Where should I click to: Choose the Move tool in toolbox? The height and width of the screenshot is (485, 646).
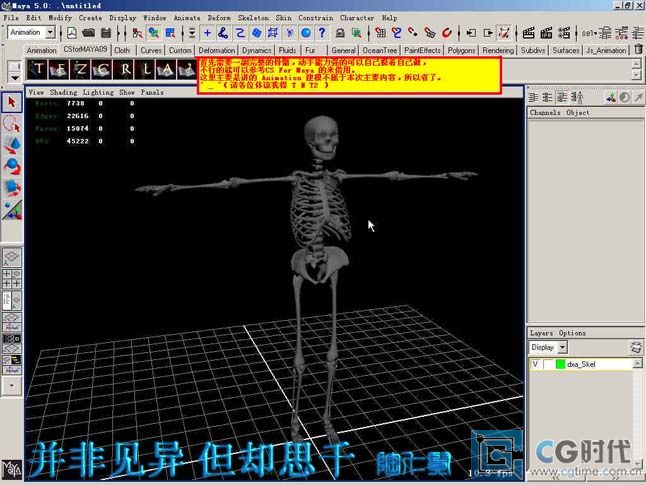tap(12, 145)
